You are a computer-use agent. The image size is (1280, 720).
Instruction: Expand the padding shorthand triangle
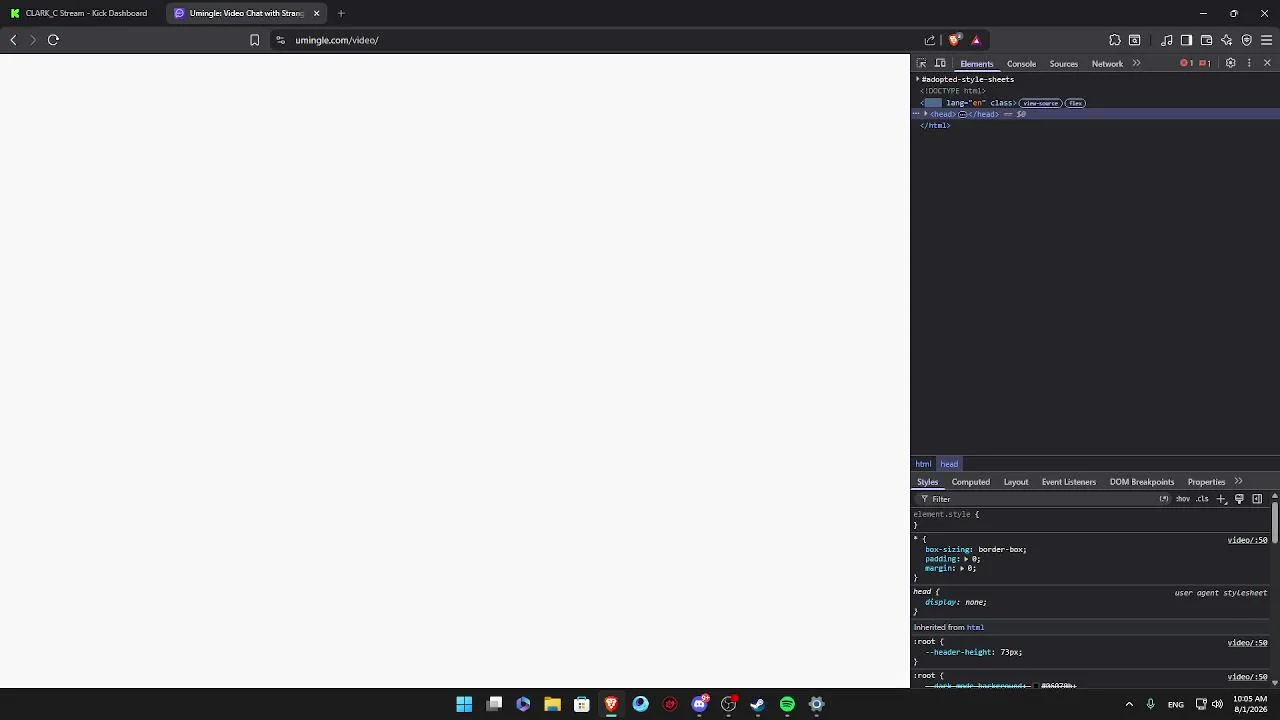[966, 559]
